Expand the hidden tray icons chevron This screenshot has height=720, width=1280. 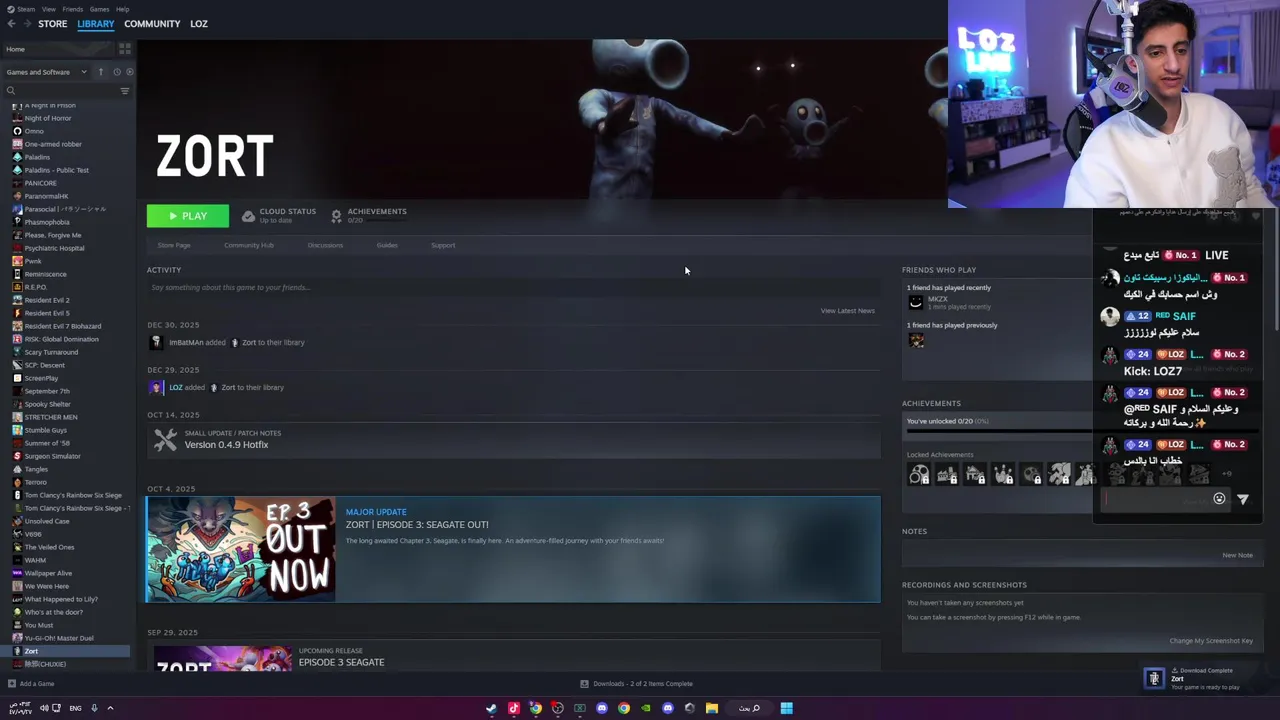pyautogui.click(x=110, y=708)
